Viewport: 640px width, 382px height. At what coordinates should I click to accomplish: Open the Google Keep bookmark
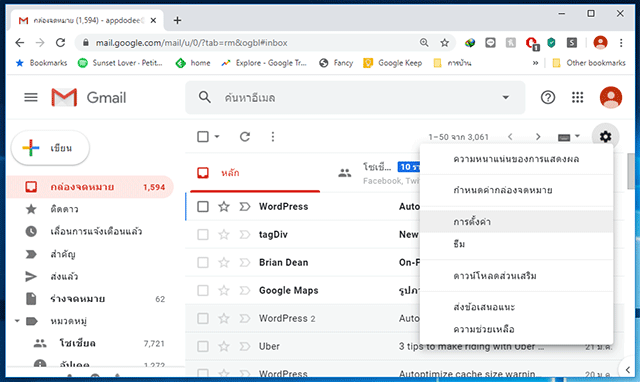pyautogui.click(x=393, y=63)
